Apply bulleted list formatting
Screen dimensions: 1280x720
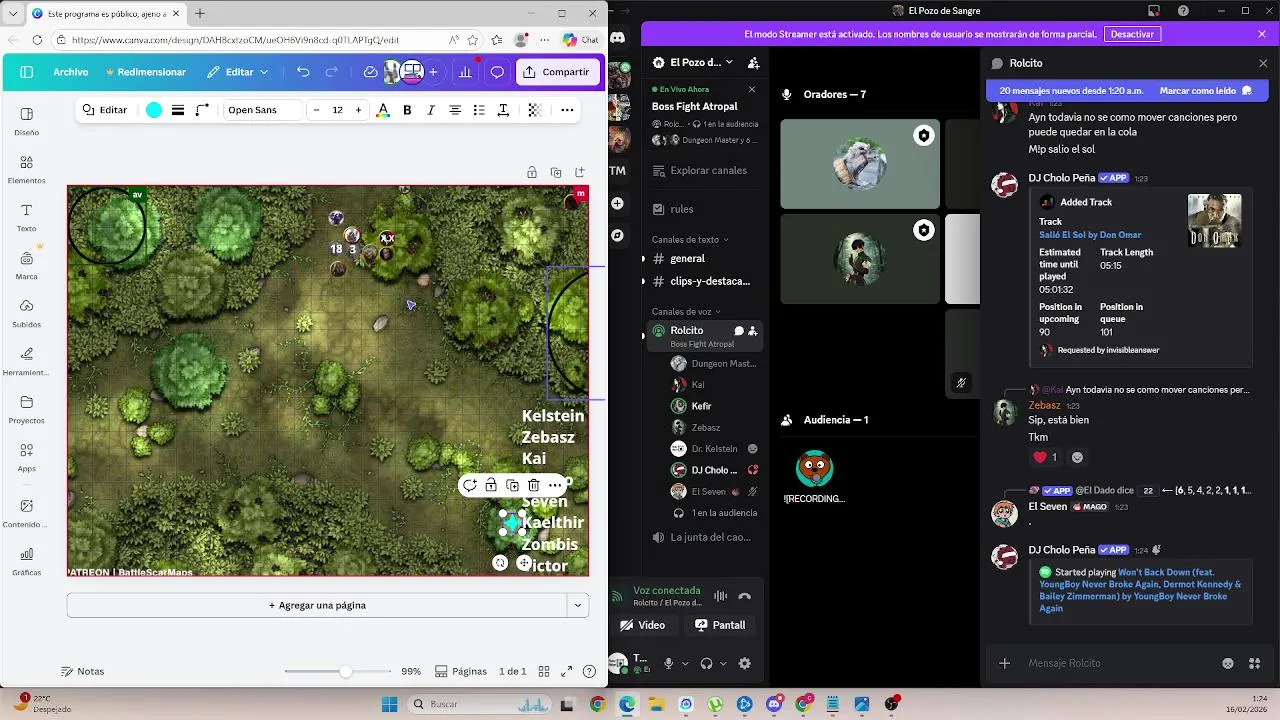[479, 110]
